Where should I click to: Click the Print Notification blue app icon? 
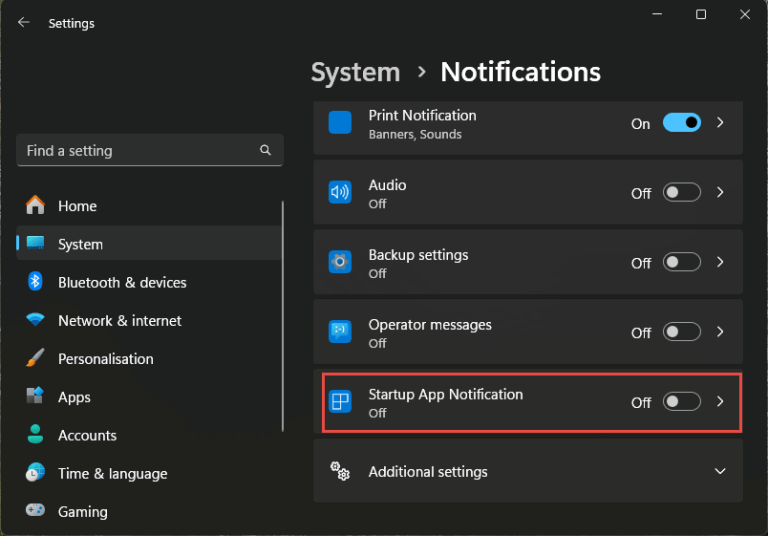click(340, 122)
